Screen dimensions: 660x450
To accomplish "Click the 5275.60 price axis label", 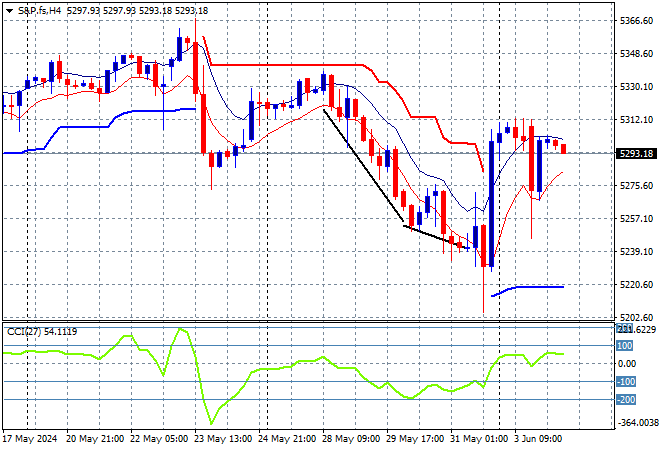I will [636, 186].
